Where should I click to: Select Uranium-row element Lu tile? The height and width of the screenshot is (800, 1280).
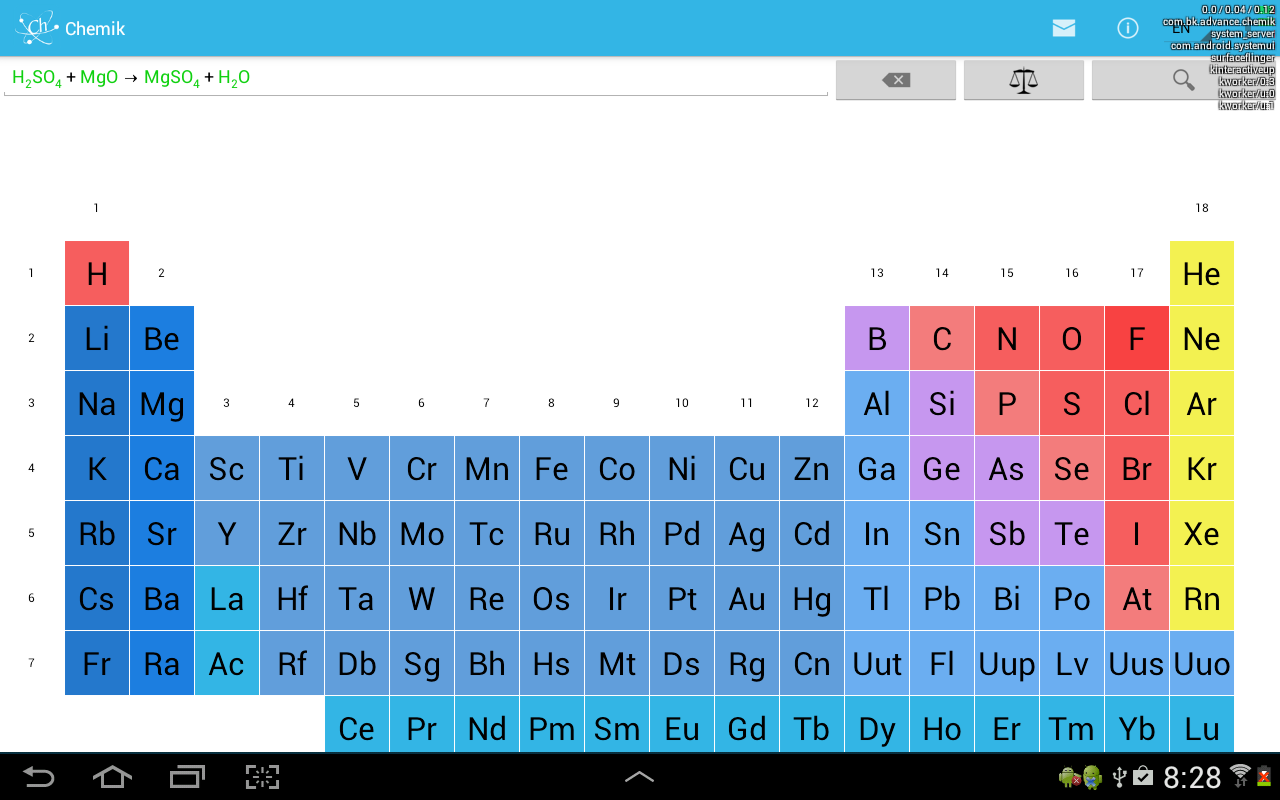1201,728
